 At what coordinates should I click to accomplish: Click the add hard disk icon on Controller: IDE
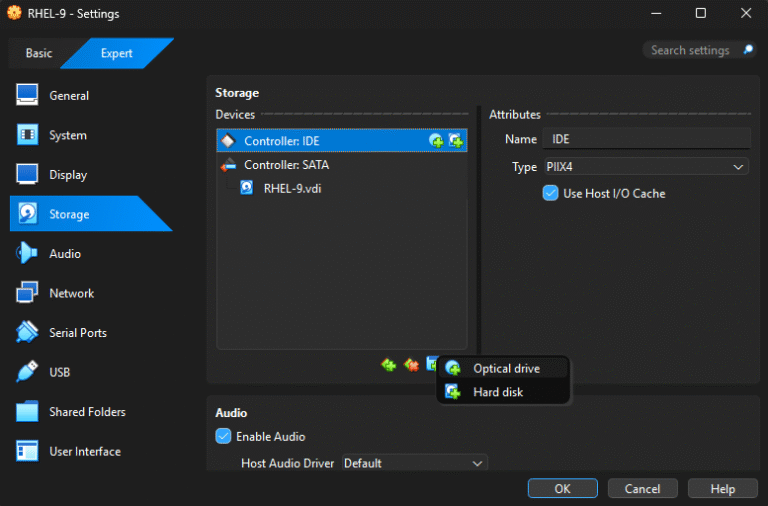(x=455, y=141)
